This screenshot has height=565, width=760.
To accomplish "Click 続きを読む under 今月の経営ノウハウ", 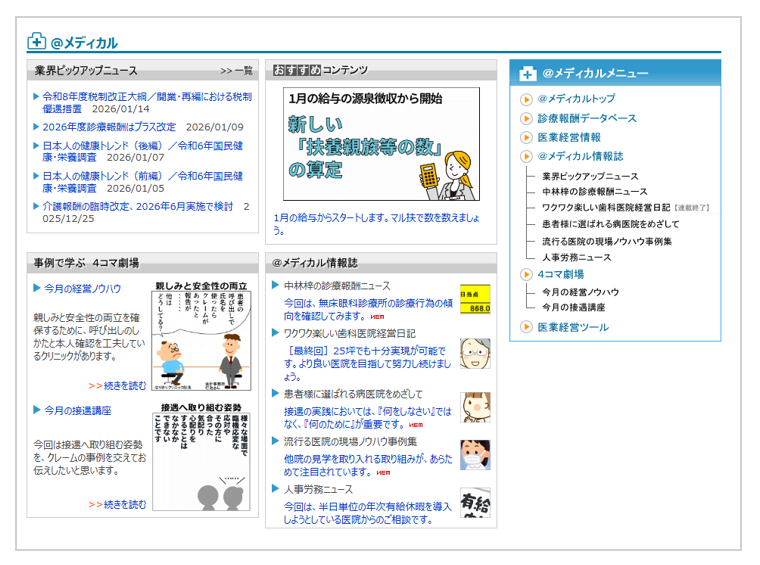I will (x=117, y=385).
